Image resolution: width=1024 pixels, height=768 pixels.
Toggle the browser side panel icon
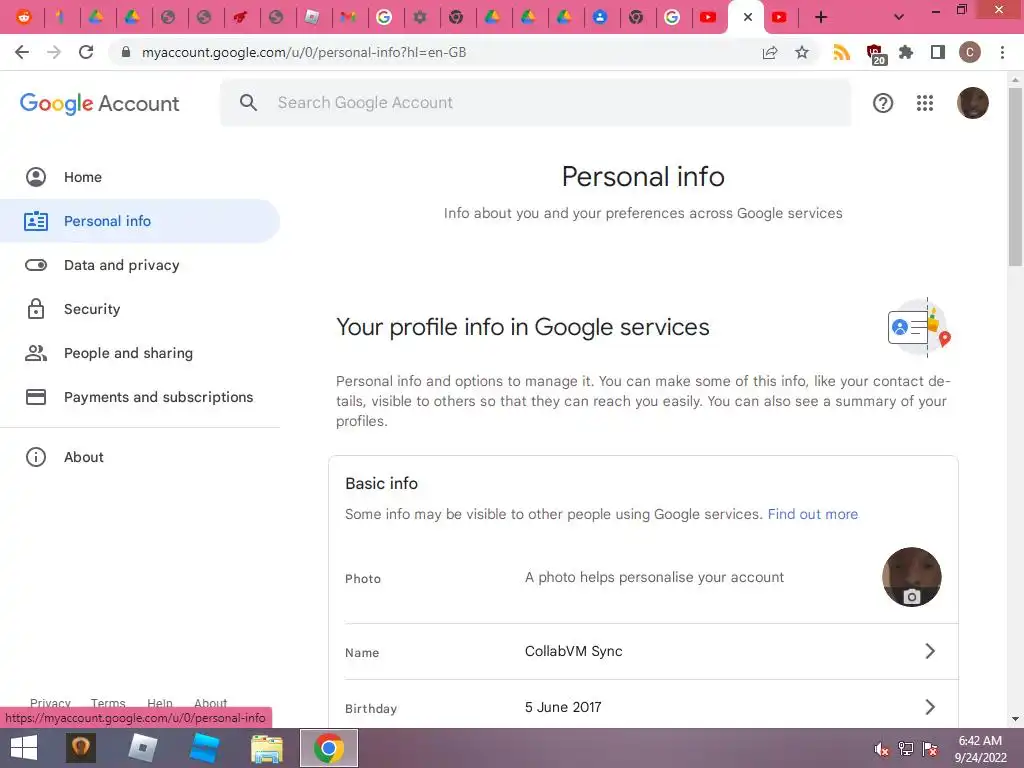pyautogui.click(x=938, y=52)
